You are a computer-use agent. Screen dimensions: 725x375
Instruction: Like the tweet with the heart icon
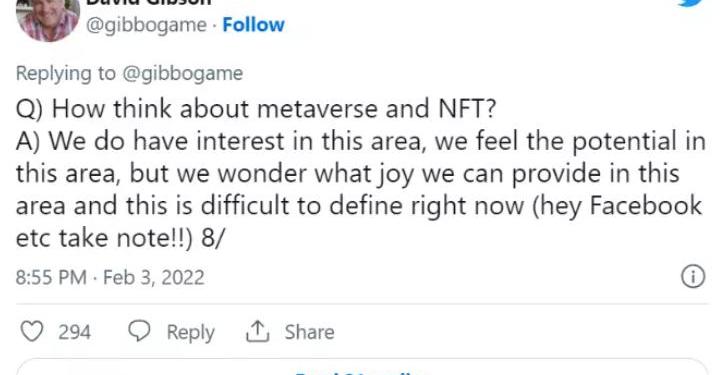click(x=32, y=332)
